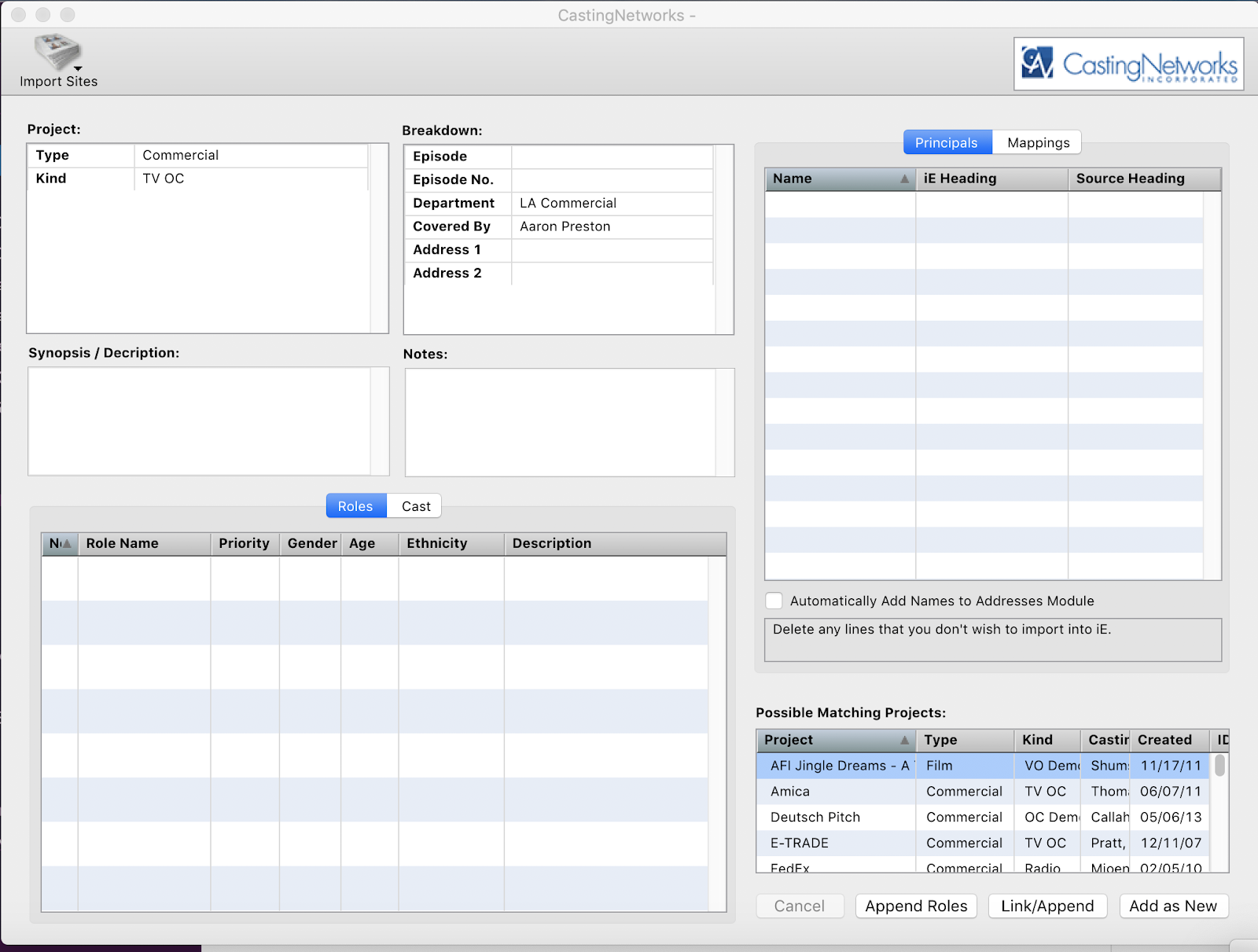The width and height of the screenshot is (1258, 952).
Task: Click the Link/Append button
Action: [x=1046, y=906]
